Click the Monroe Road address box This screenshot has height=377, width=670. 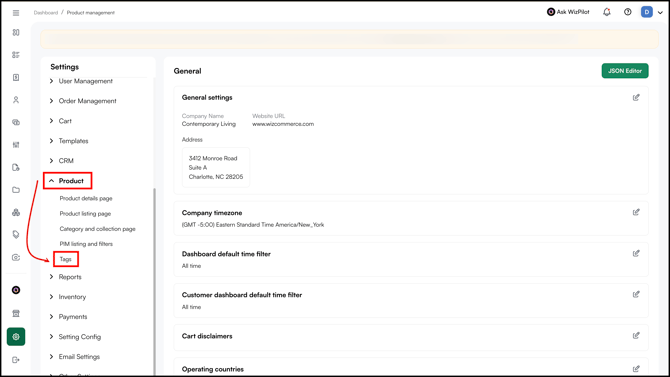point(216,167)
